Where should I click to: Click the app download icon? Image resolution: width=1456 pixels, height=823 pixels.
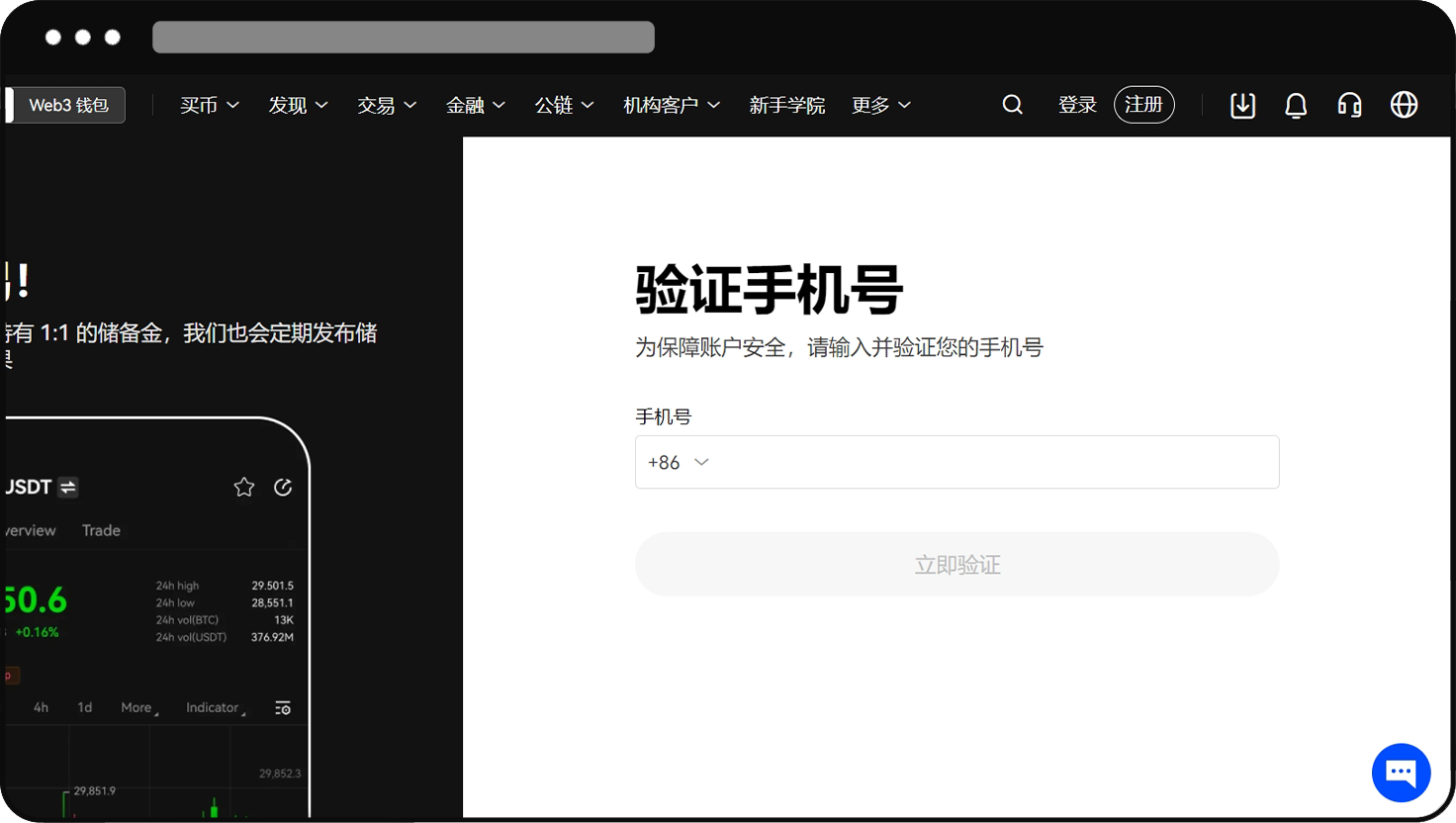pyautogui.click(x=1242, y=104)
